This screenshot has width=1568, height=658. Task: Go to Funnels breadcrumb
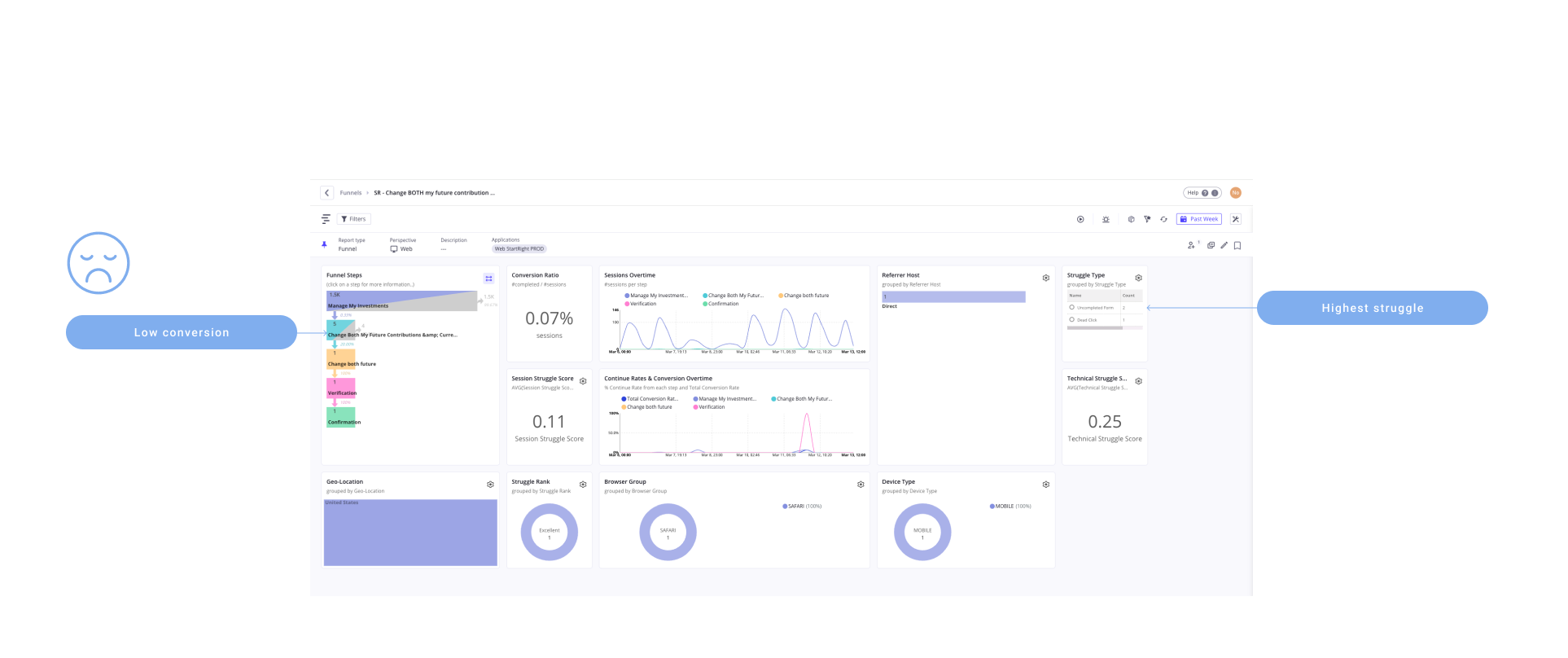(x=350, y=193)
